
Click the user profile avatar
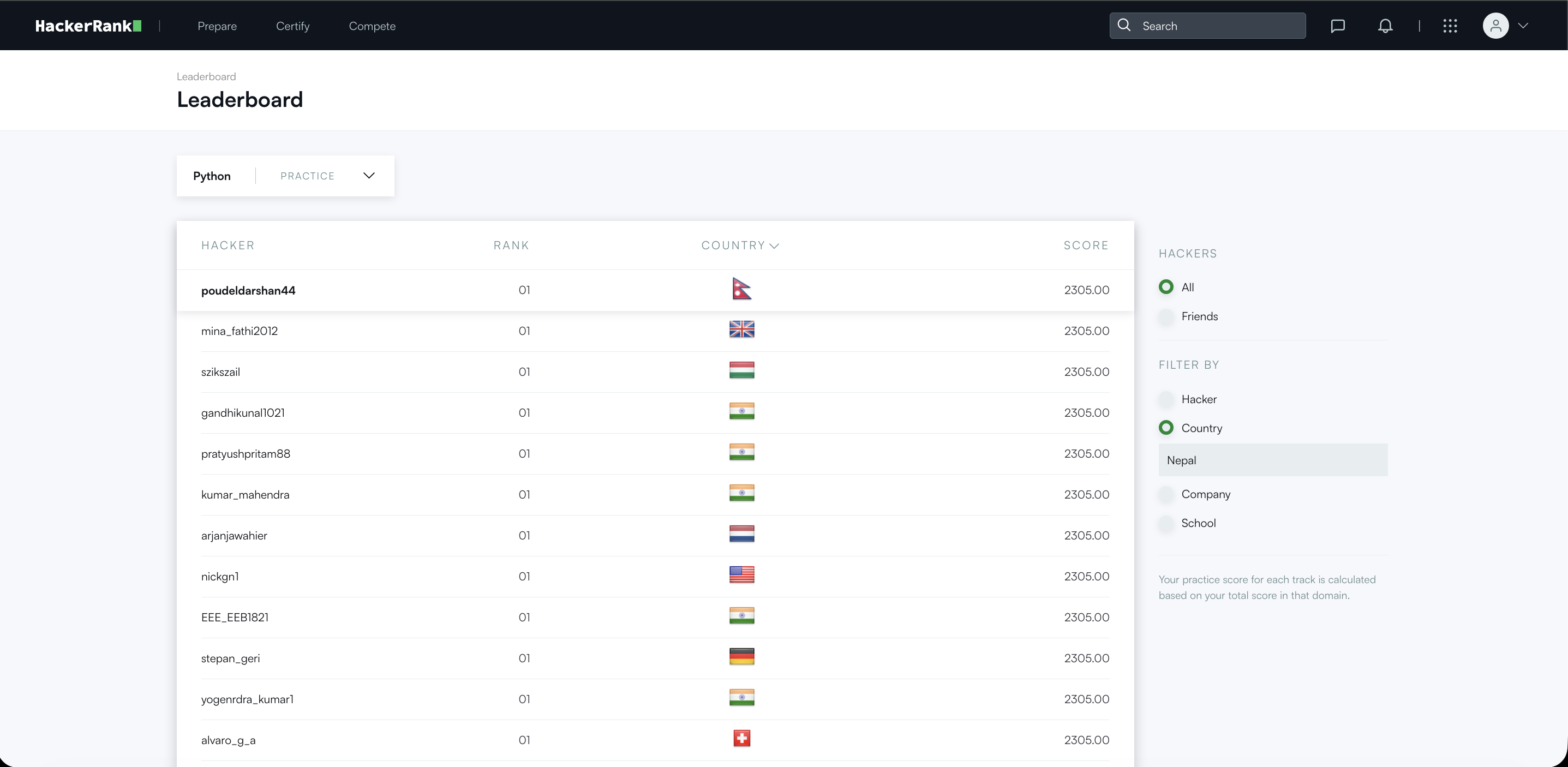[1495, 26]
